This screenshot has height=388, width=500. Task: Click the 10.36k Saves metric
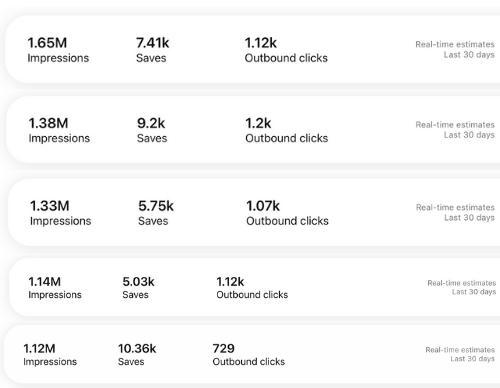pyautogui.click(x=137, y=355)
